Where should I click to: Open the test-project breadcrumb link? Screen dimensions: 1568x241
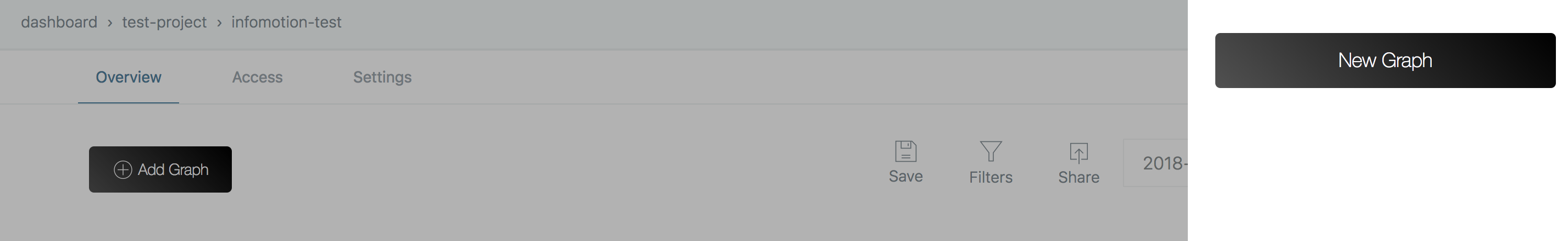click(164, 23)
